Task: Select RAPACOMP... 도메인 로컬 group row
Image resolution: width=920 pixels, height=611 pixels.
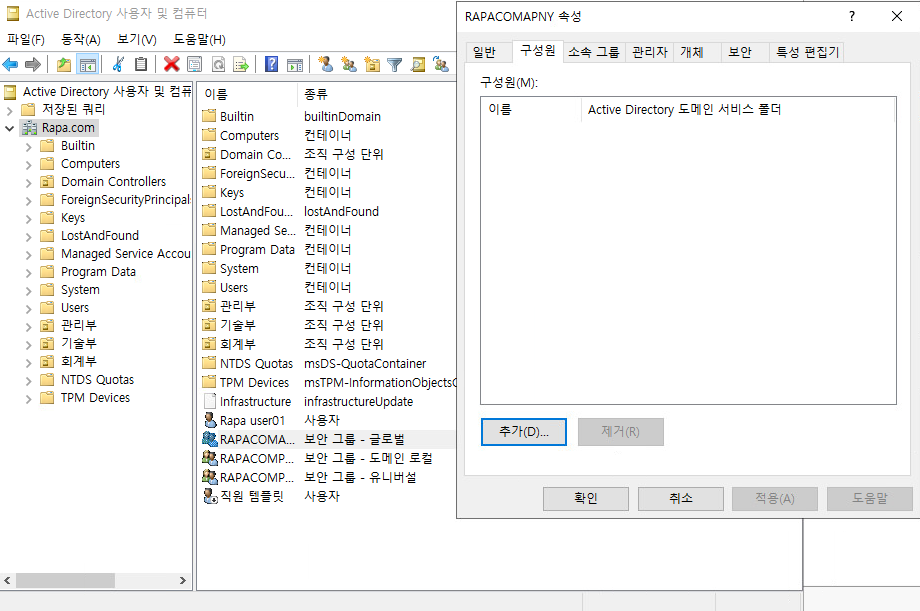Action: (326, 458)
